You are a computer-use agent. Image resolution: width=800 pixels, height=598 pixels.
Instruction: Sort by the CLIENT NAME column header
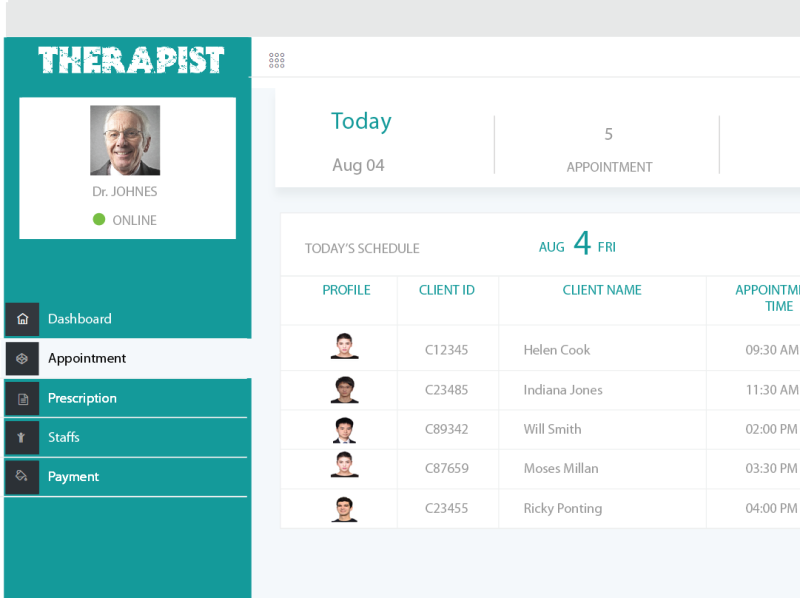coord(602,290)
